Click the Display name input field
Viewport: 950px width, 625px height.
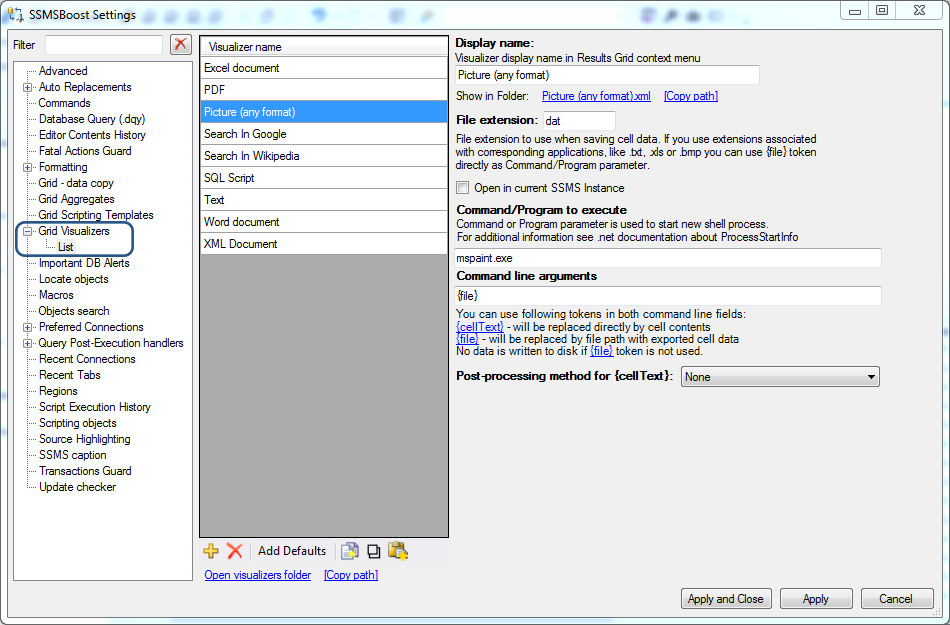pos(607,75)
